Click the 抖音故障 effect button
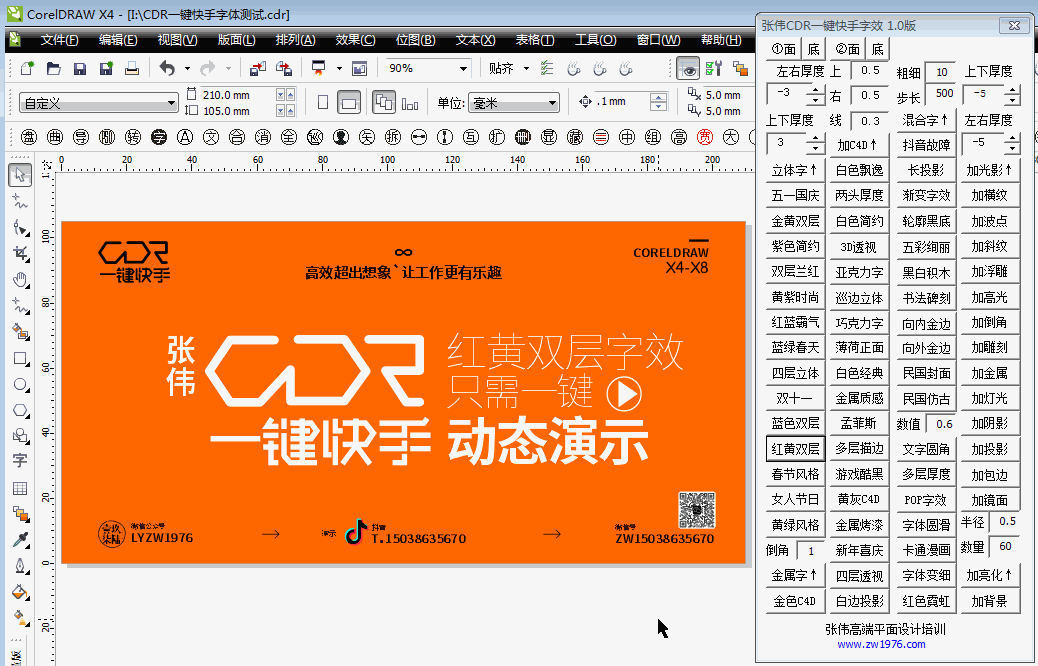Image resolution: width=1038 pixels, height=666 pixels. [926, 144]
